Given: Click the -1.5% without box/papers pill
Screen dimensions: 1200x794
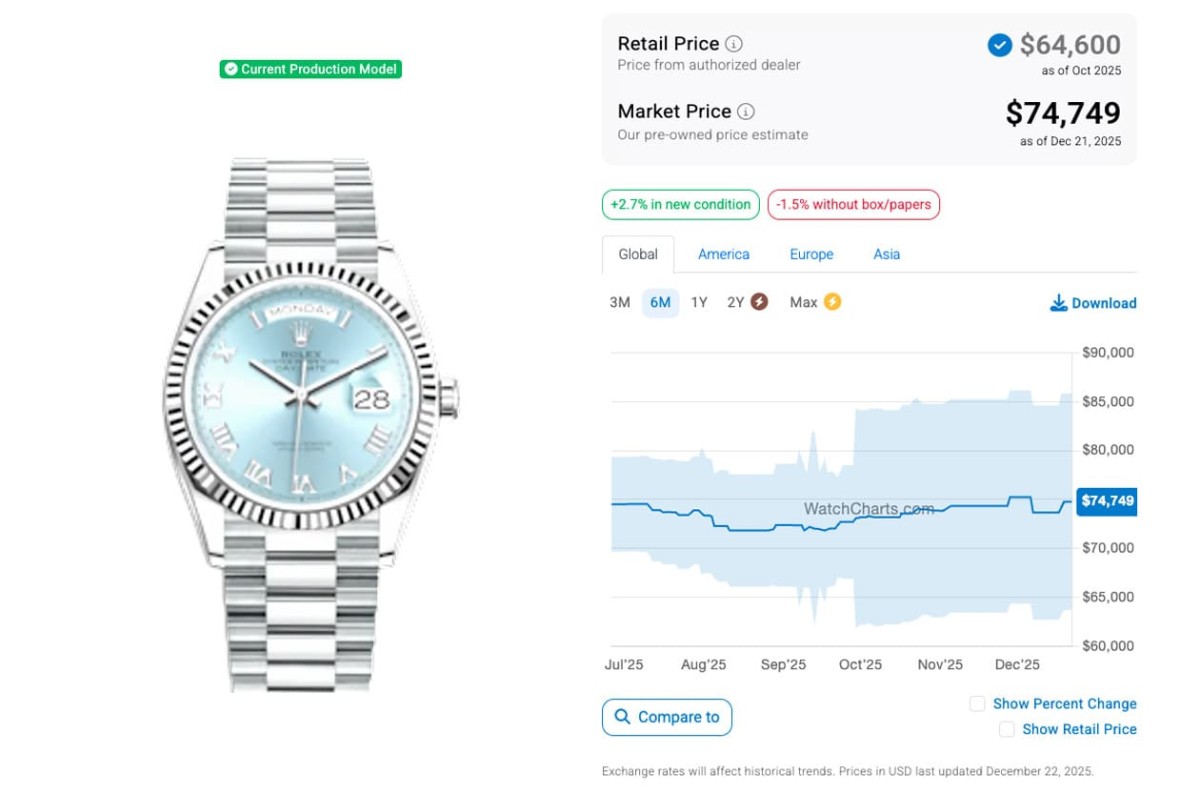Looking at the screenshot, I should tap(853, 205).
